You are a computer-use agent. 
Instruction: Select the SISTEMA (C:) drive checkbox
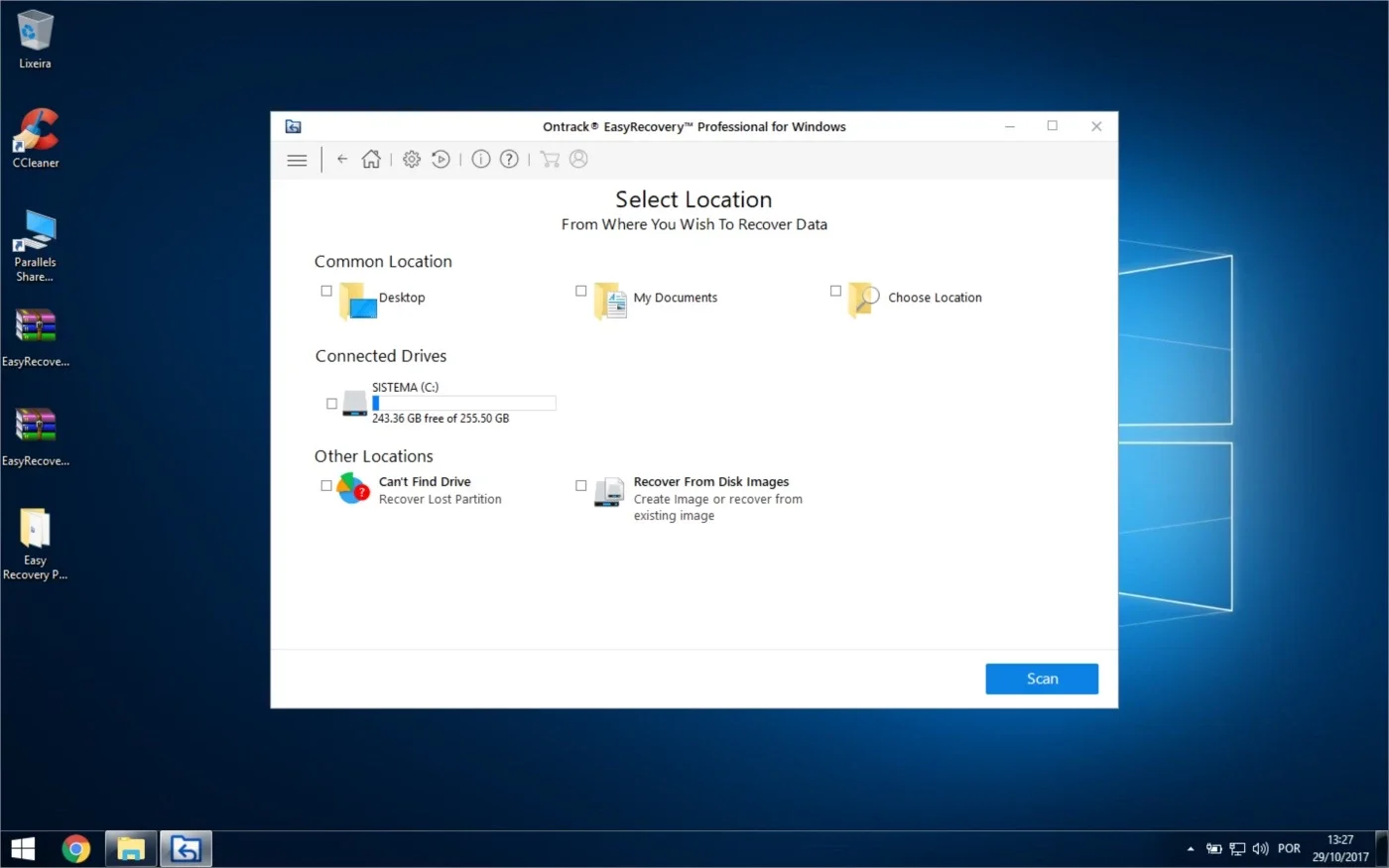[x=332, y=404]
